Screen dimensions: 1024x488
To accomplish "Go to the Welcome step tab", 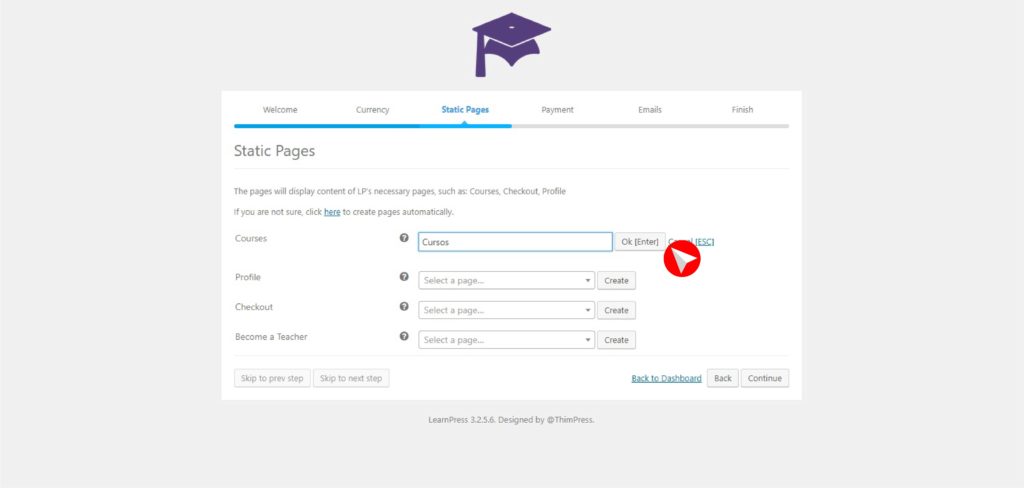I will 280,110.
